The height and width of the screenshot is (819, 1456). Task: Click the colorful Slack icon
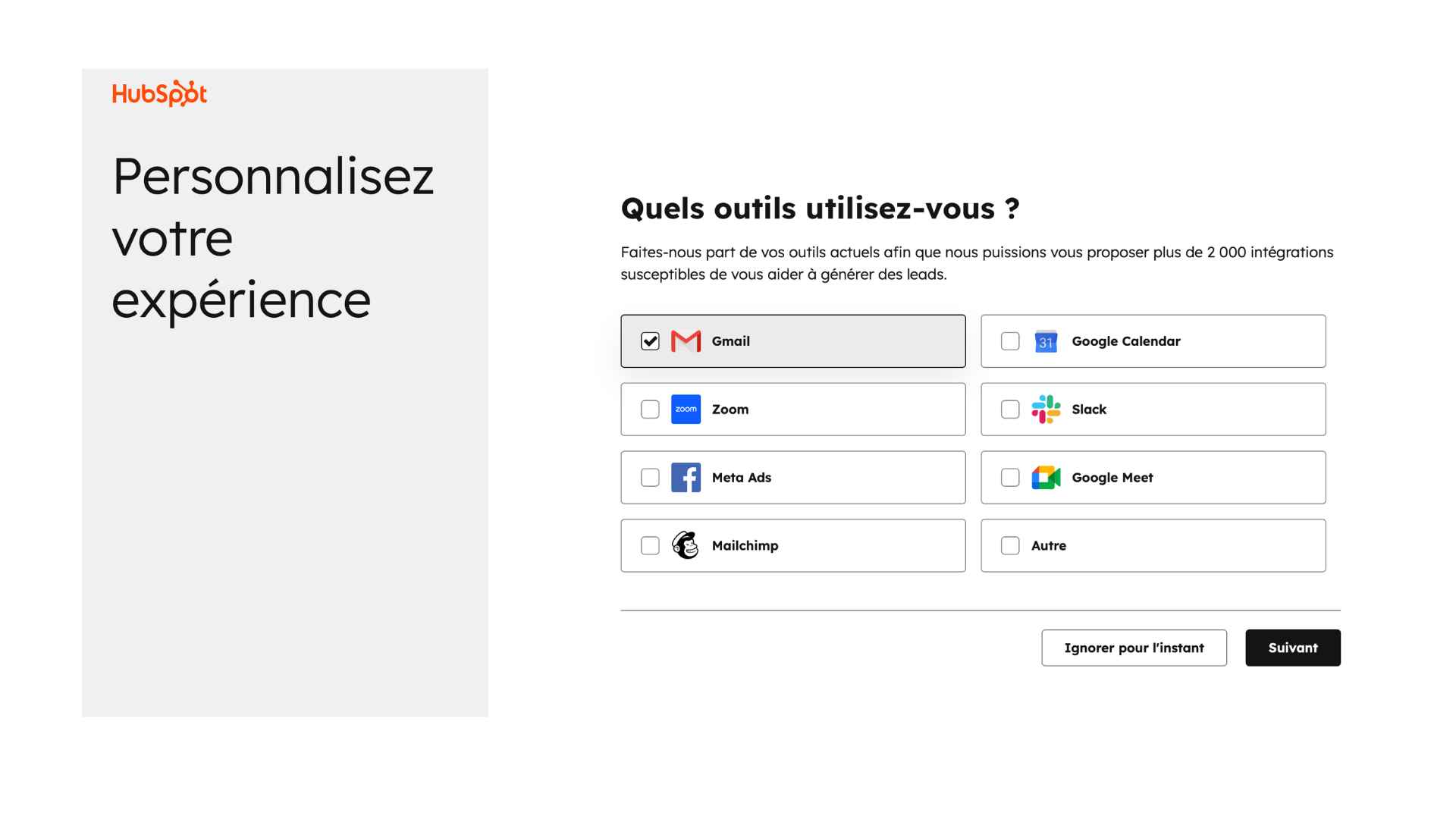(1046, 409)
